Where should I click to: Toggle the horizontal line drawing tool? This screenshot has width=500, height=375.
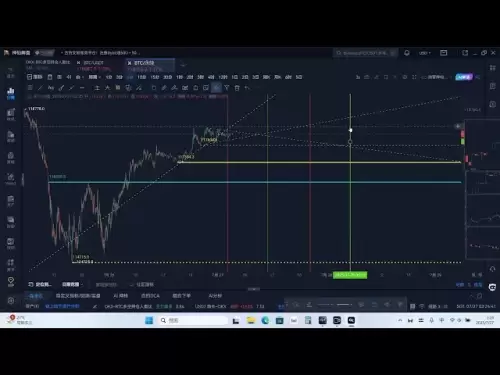(x=82, y=88)
